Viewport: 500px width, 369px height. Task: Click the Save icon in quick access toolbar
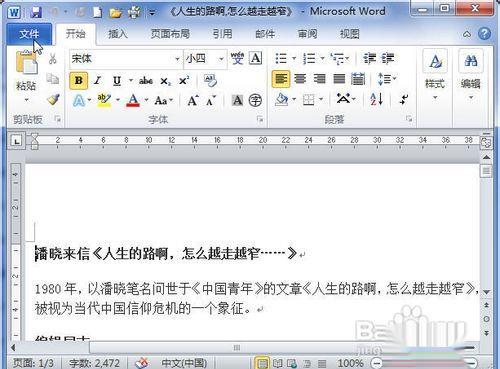pos(36,12)
